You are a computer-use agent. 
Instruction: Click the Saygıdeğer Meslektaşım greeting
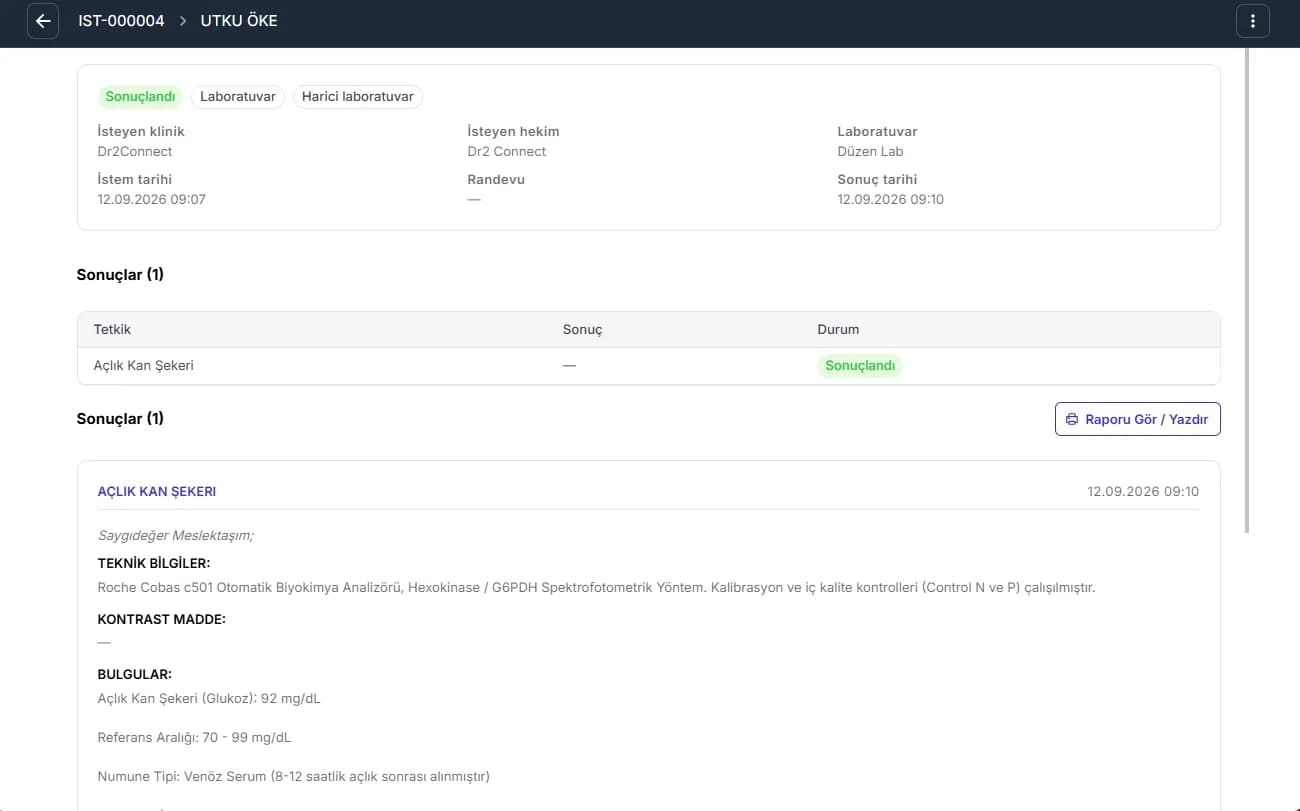[x=176, y=536]
